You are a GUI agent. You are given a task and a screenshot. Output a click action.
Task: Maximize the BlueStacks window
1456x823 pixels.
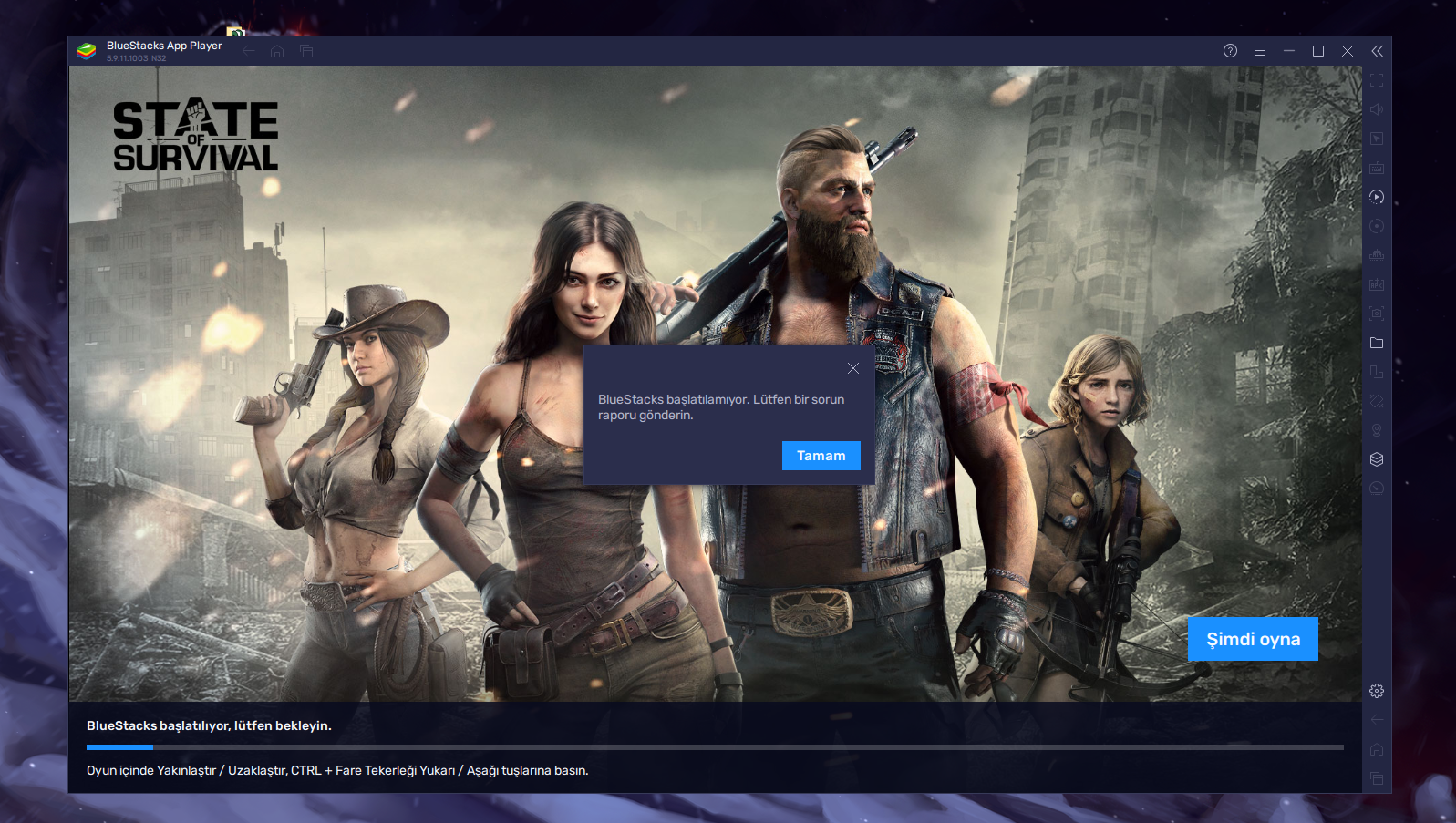click(1318, 51)
